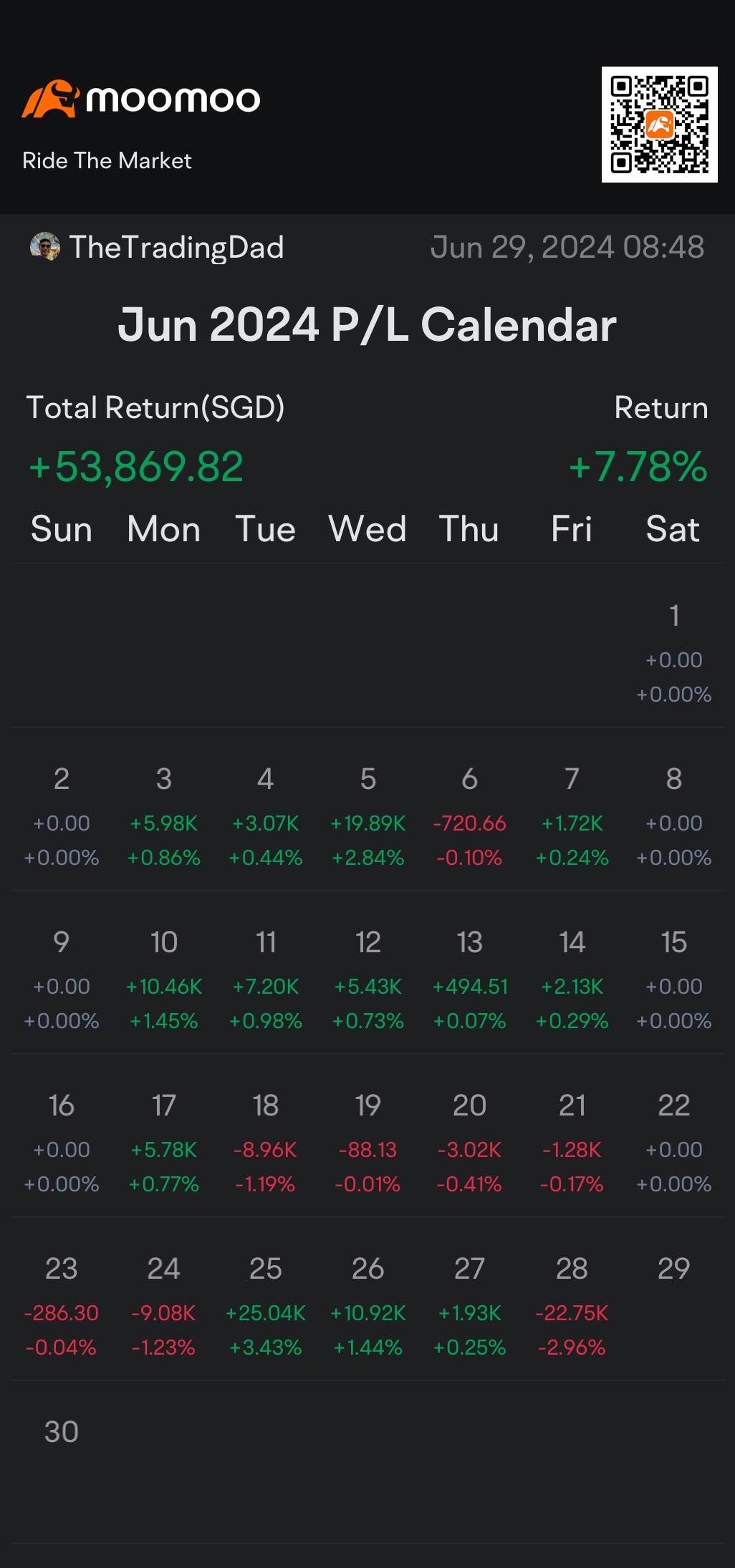
Task: Tap the moomoo bull logo
Action: point(50,99)
